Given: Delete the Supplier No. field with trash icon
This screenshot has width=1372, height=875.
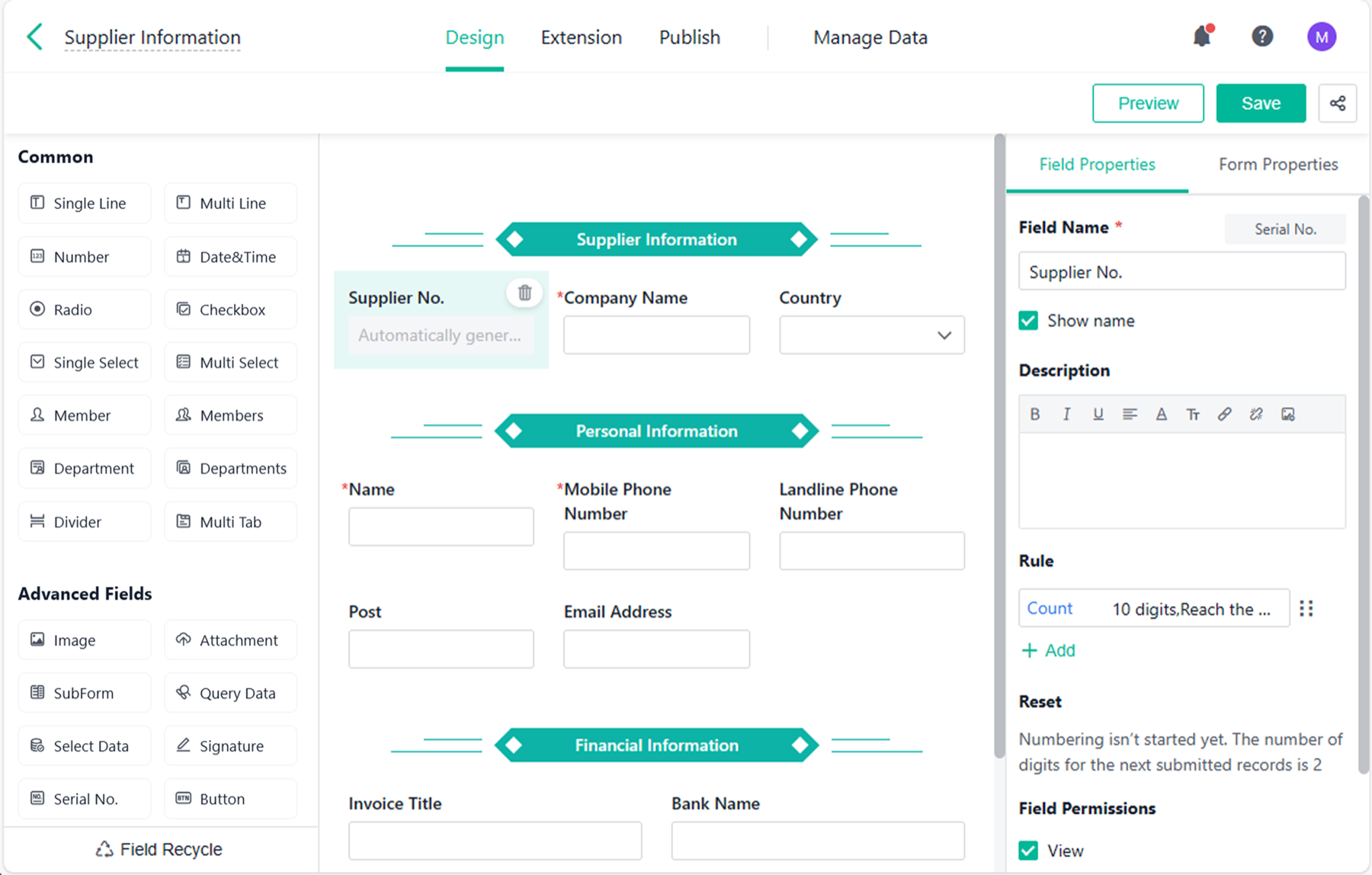Looking at the screenshot, I should click(x=524, y=293).
